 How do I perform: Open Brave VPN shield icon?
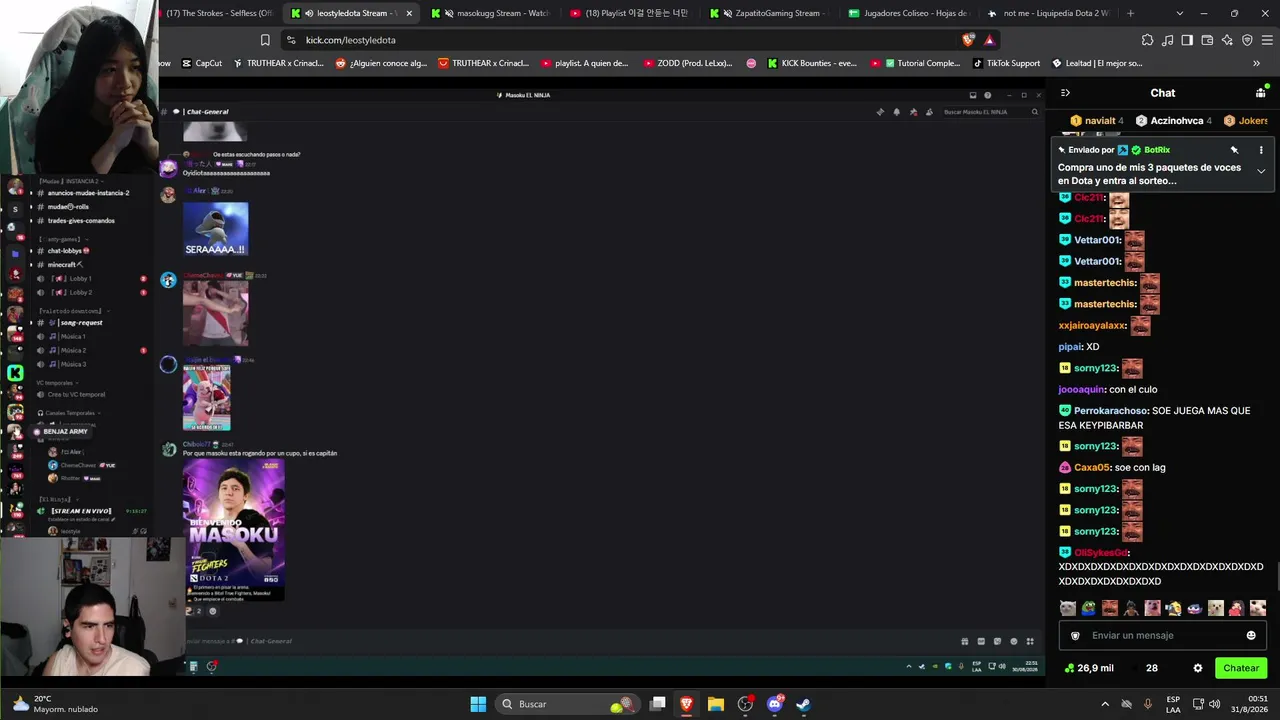[1247, 40]
